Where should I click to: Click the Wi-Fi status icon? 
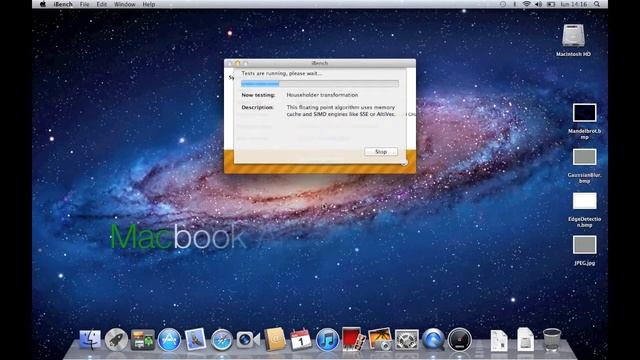(527, 4)
